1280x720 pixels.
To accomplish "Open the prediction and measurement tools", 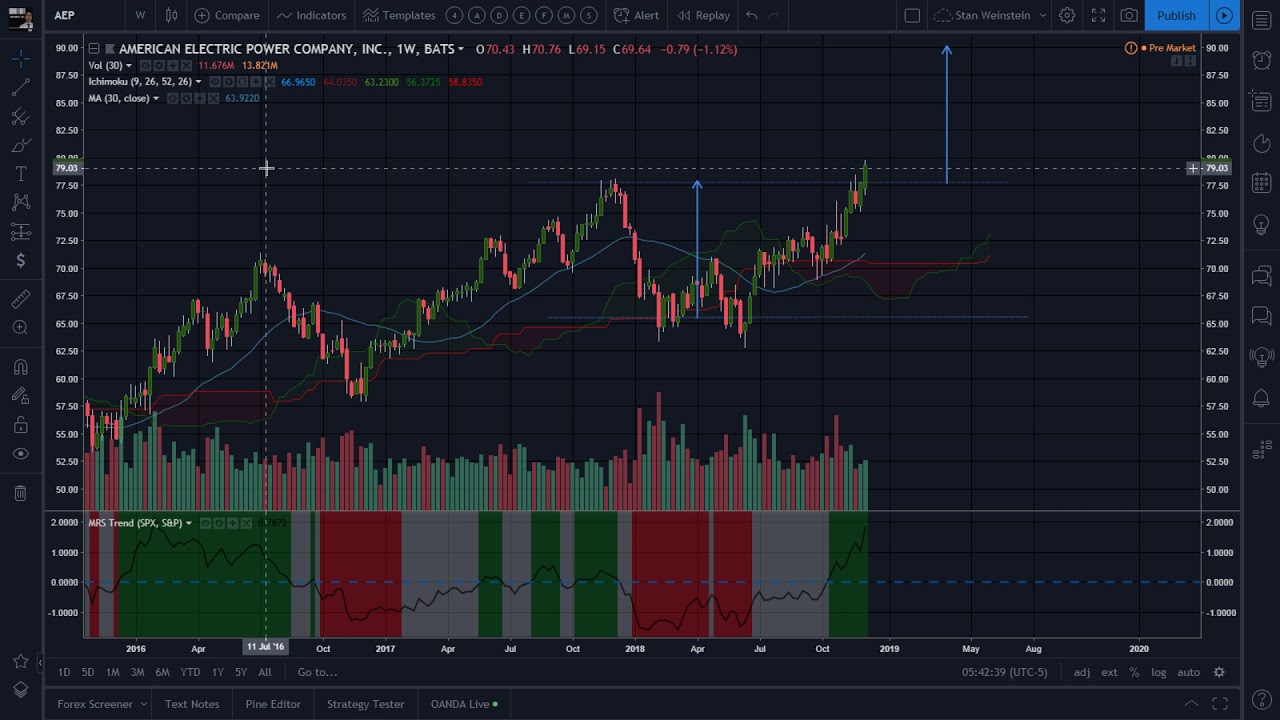I will (x=20, y=232).
